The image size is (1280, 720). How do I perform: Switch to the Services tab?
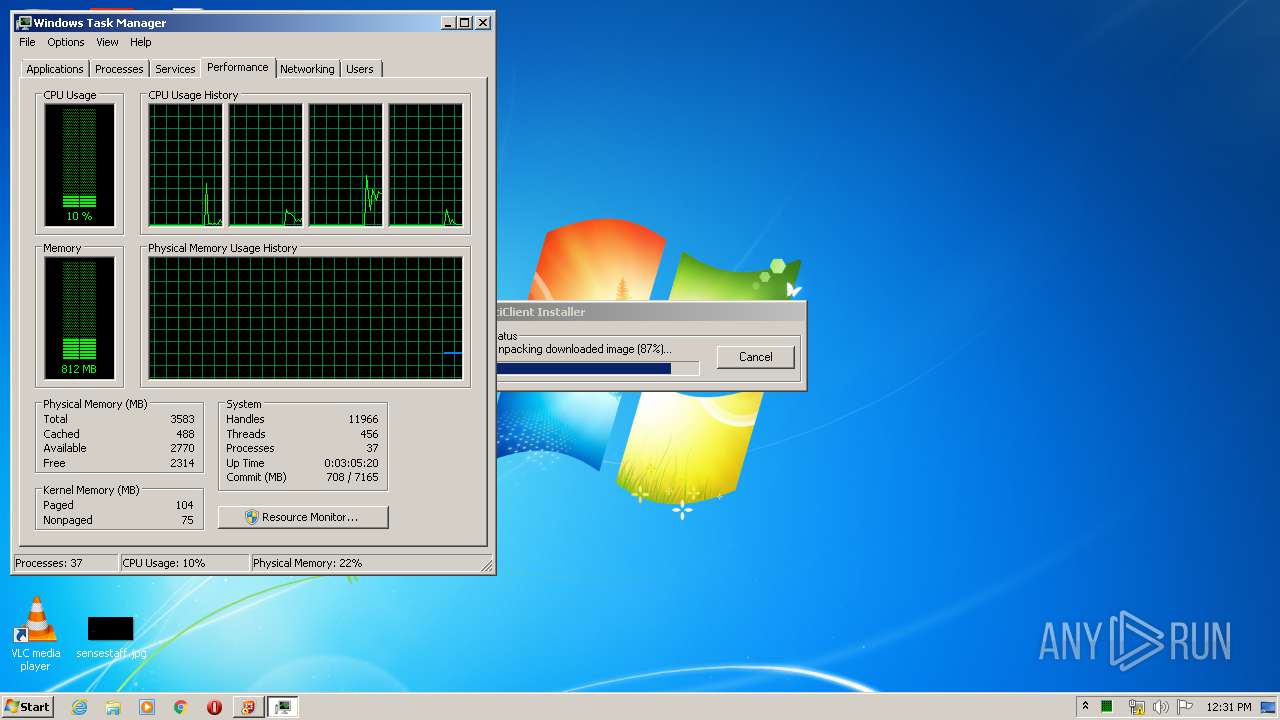pos(175,69)
